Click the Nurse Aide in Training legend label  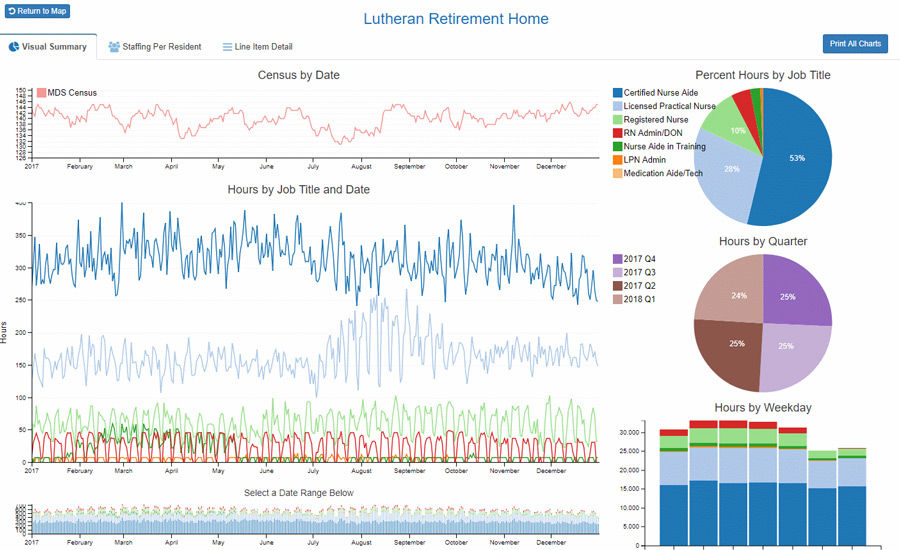[665, 146]
